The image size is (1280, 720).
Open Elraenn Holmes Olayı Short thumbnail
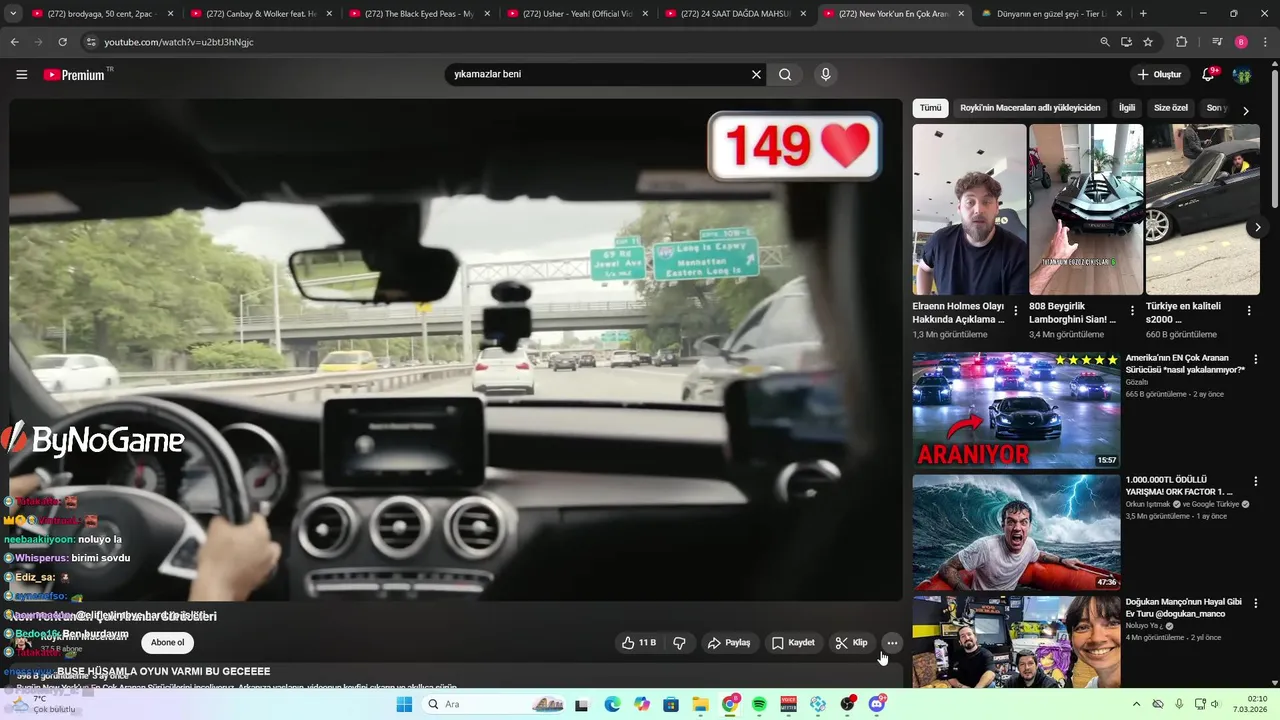969,210
